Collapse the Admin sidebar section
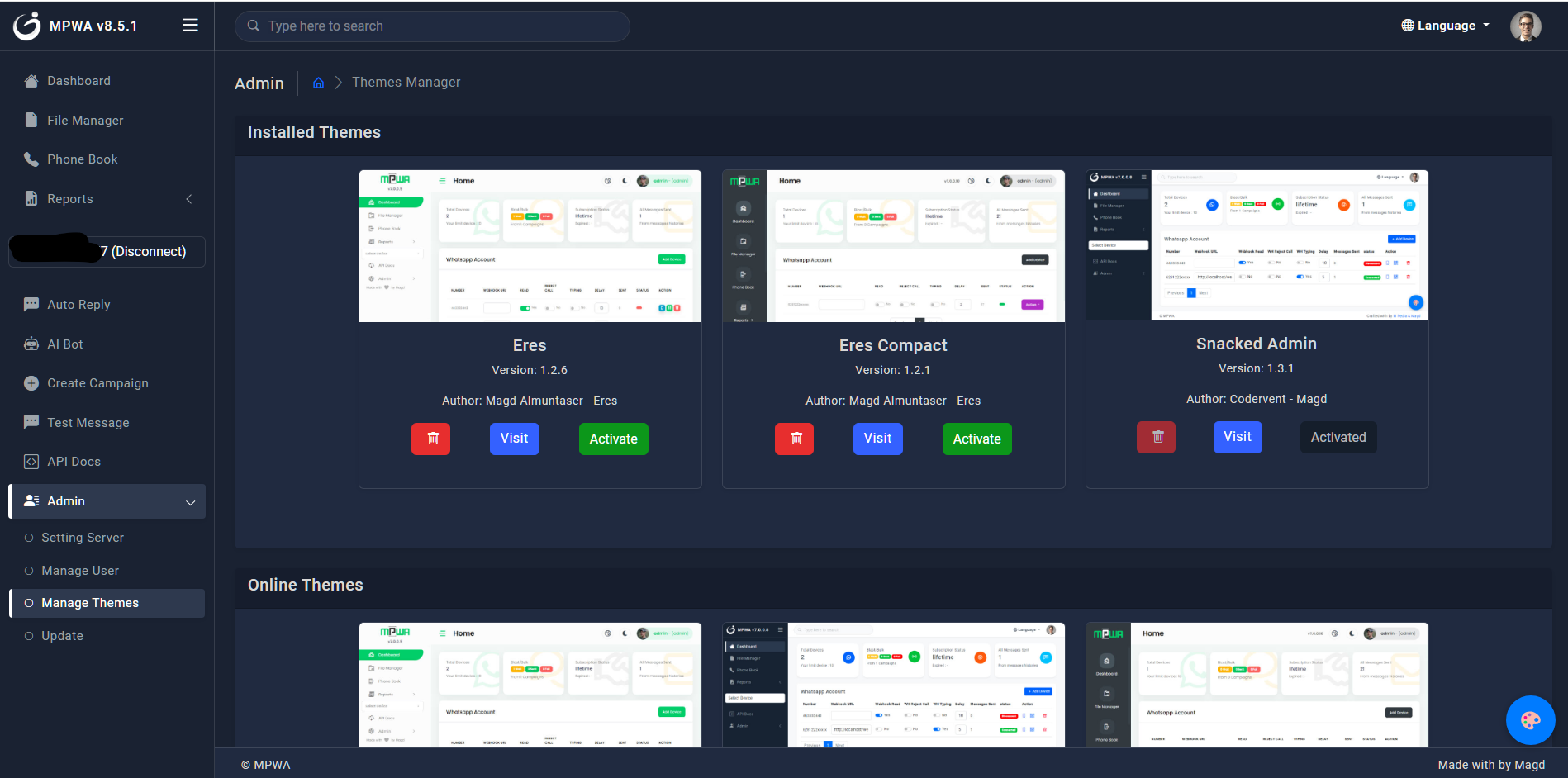This screenshot has height=778, width=1568. point(107,501)
